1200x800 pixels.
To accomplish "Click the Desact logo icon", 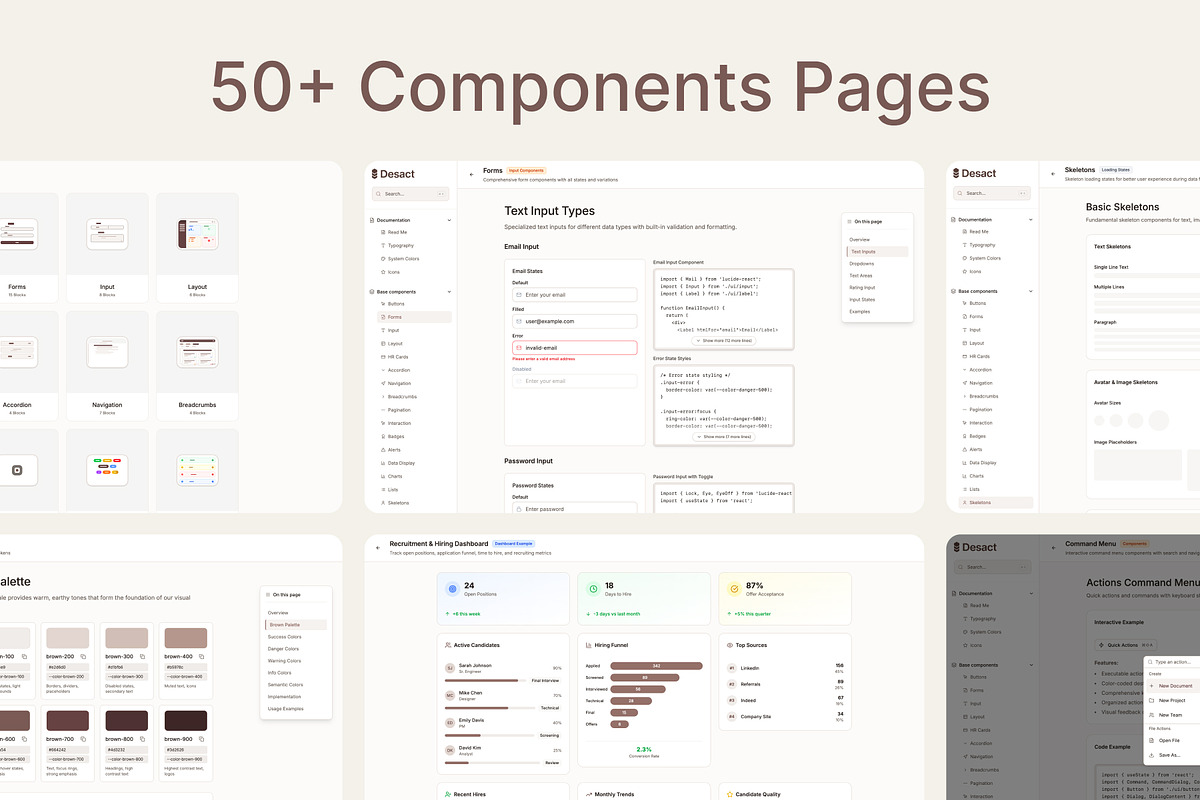I will (374, 174).
